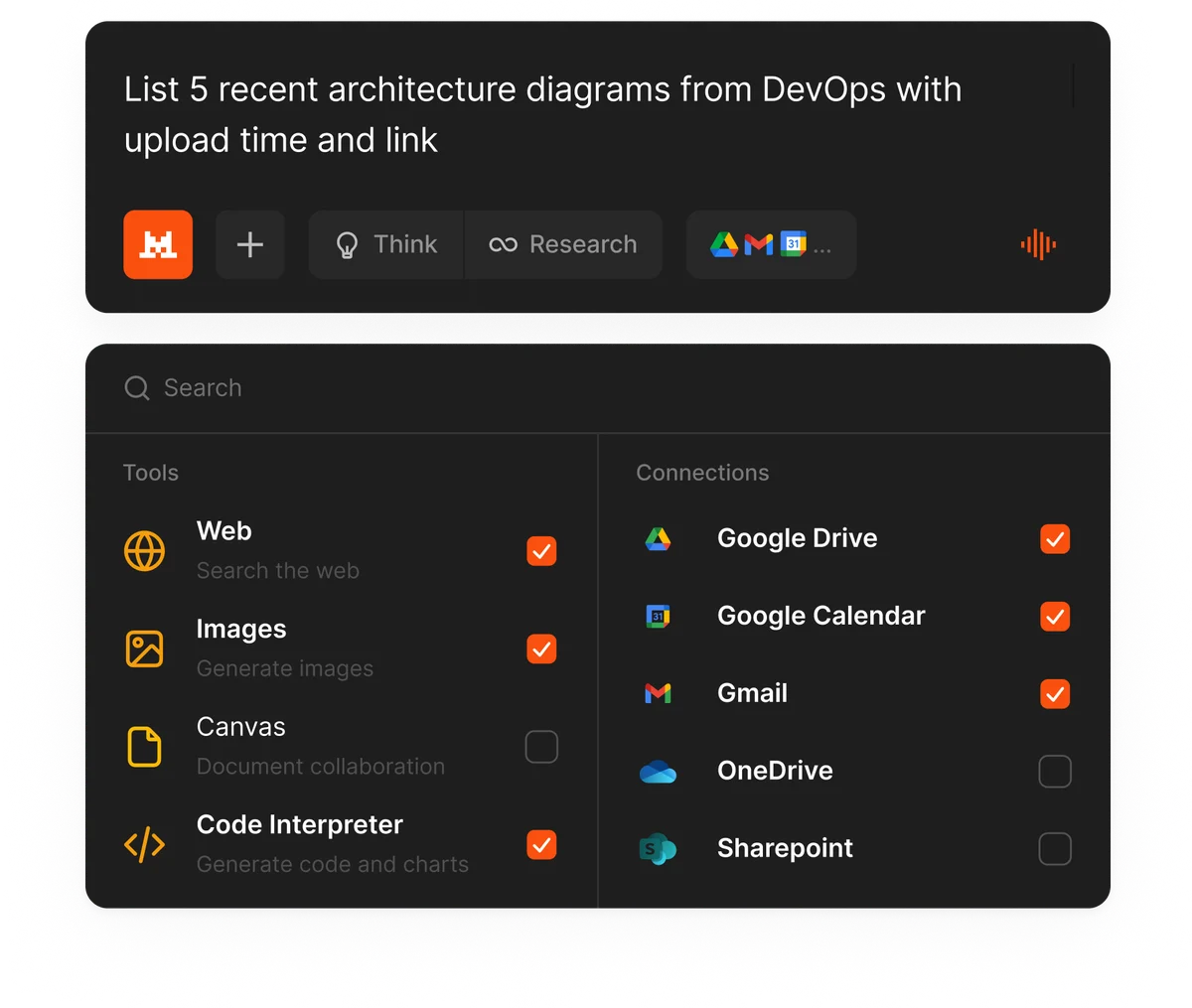Viewport: 1192px width, 1008px height.
Task: Enable the Canvas checkbox
Action: coord(541,747)
